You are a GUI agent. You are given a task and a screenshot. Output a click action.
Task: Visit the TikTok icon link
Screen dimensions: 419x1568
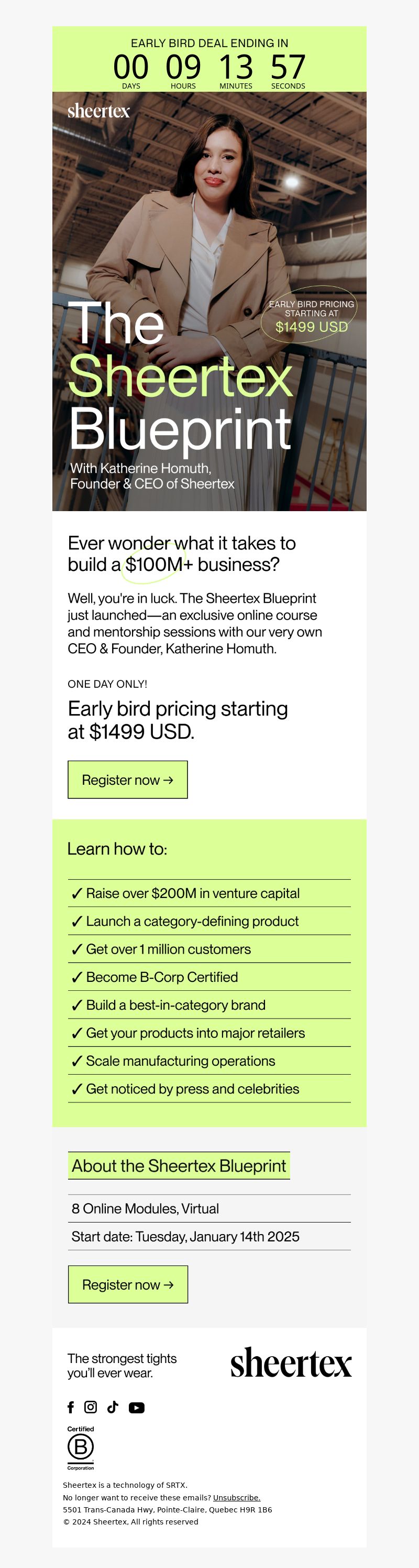(x=113, y=1407)
